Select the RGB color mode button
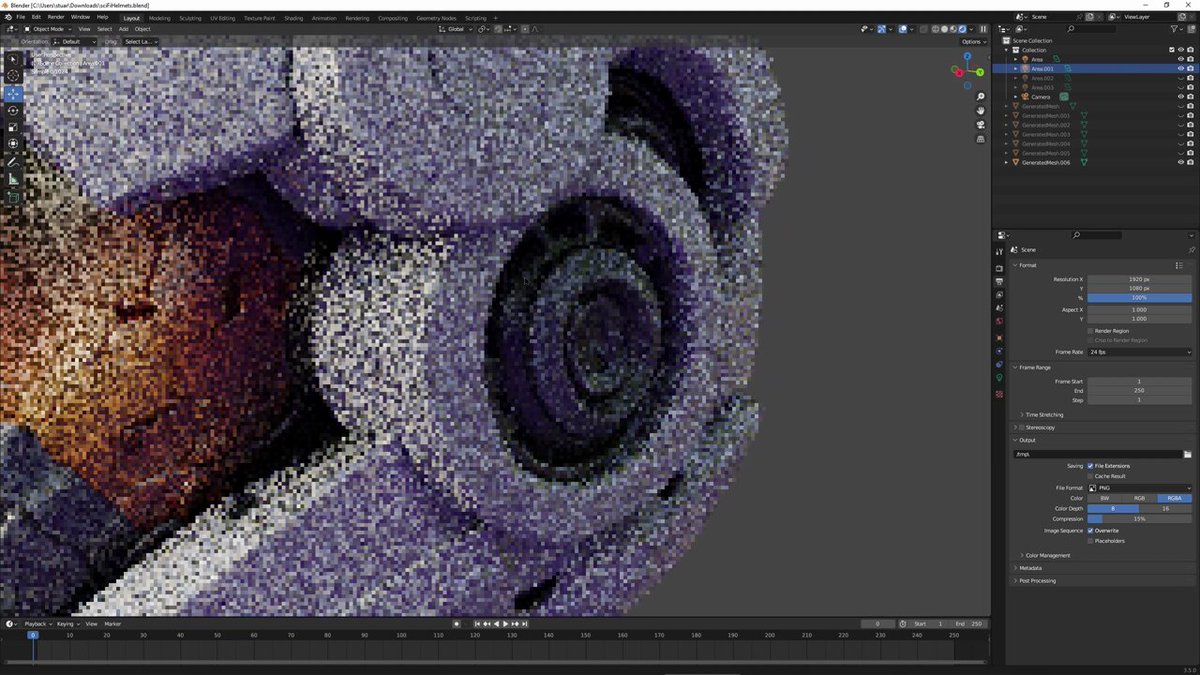Viewport: 1200px width, 675px height. pos(1139,498)
